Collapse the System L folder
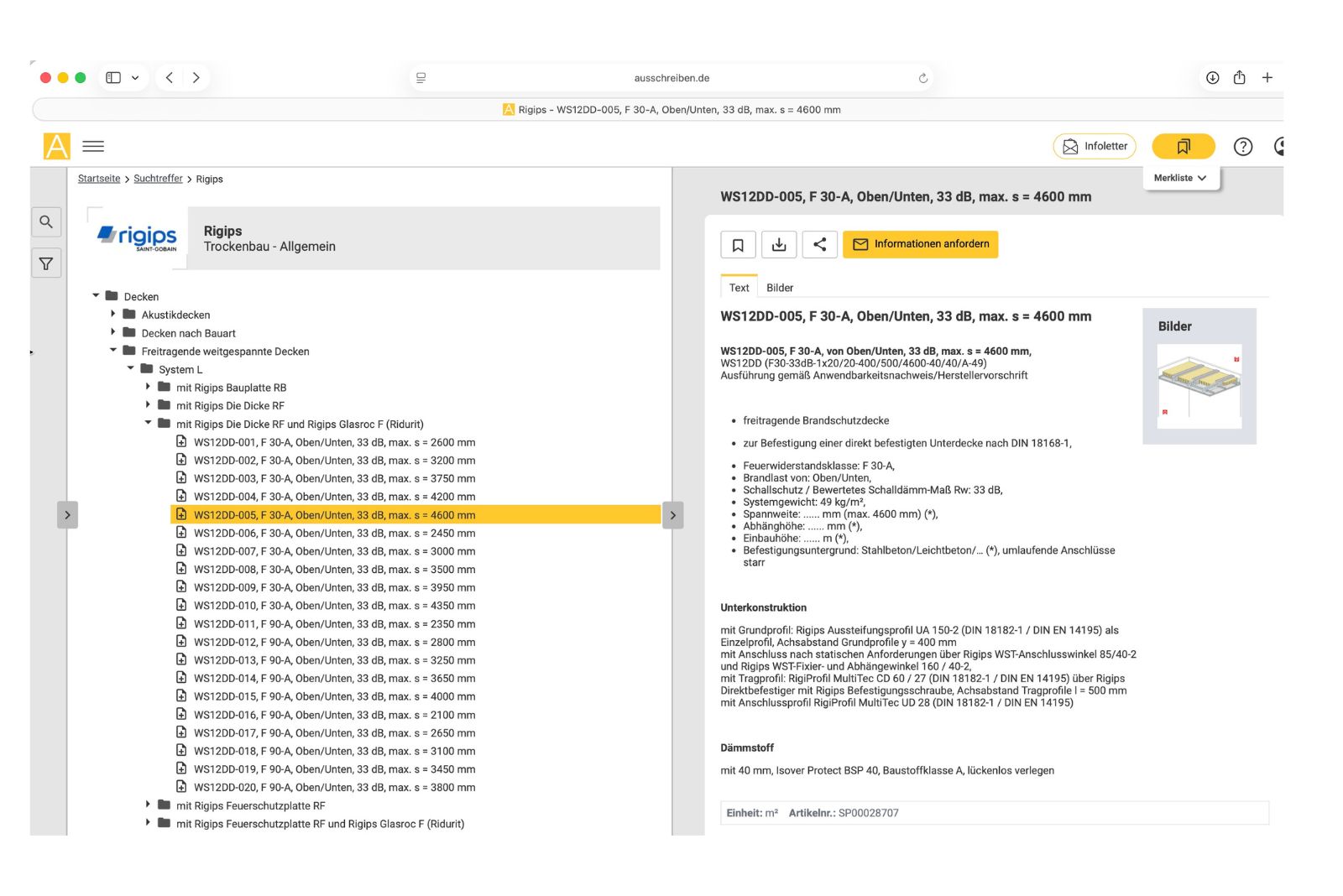The image size is (1343, 896). click(x=131, y=368)
